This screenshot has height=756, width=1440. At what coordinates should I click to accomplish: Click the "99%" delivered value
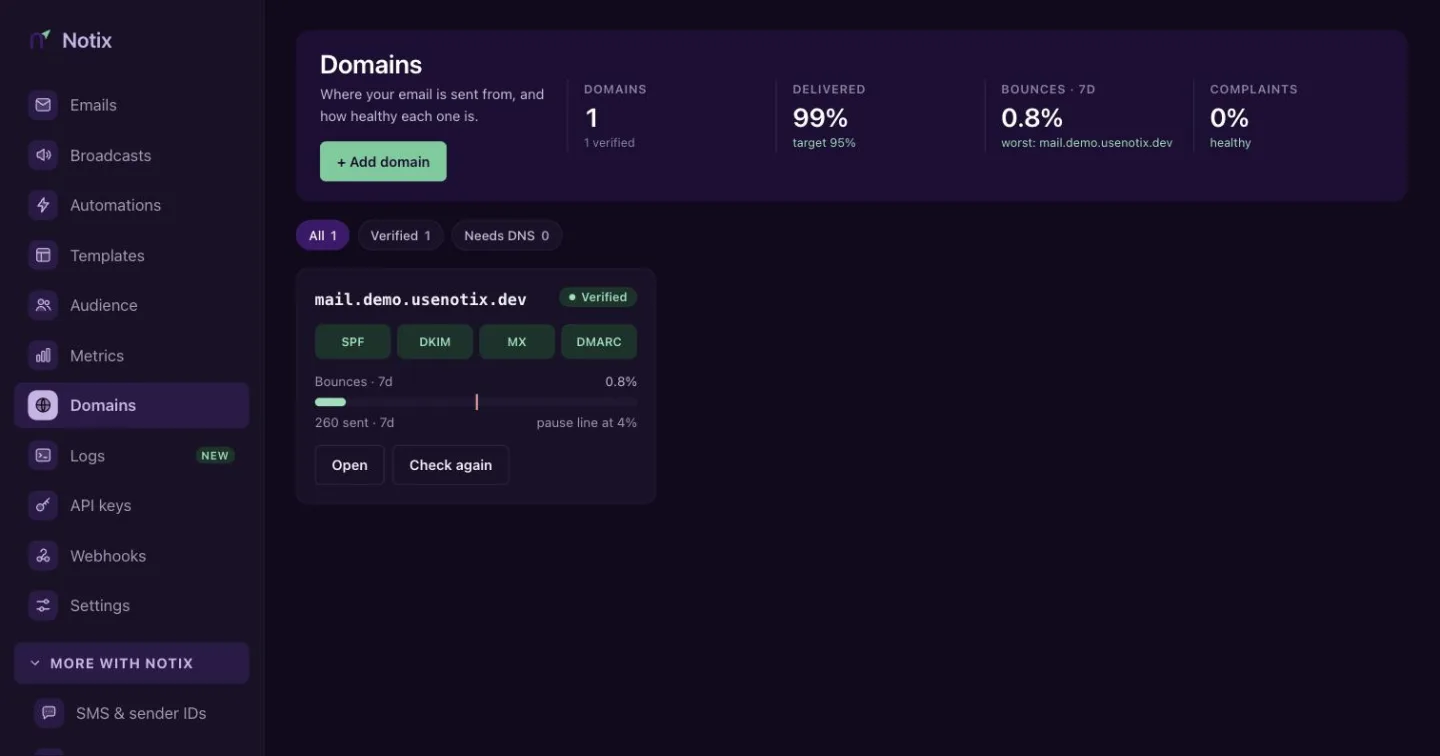pyautogui.click(x=821, y=118)
